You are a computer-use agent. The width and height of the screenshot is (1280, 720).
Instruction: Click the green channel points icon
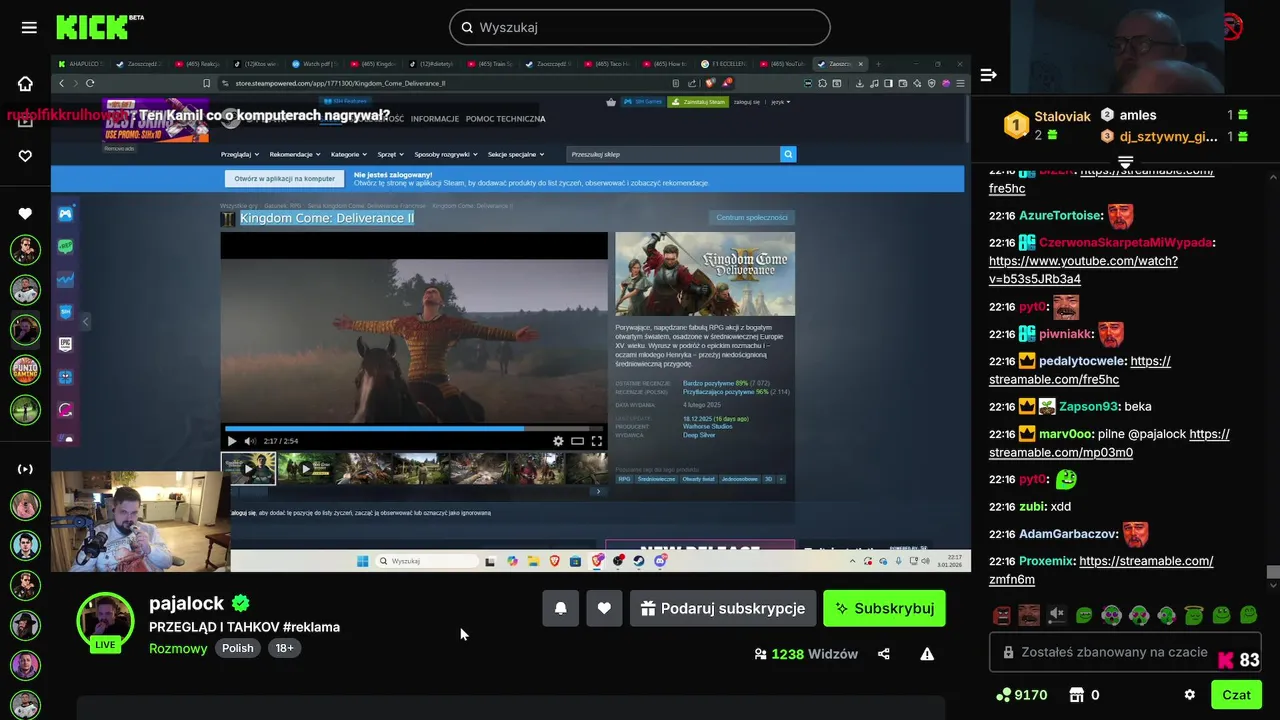(1004, 695)
